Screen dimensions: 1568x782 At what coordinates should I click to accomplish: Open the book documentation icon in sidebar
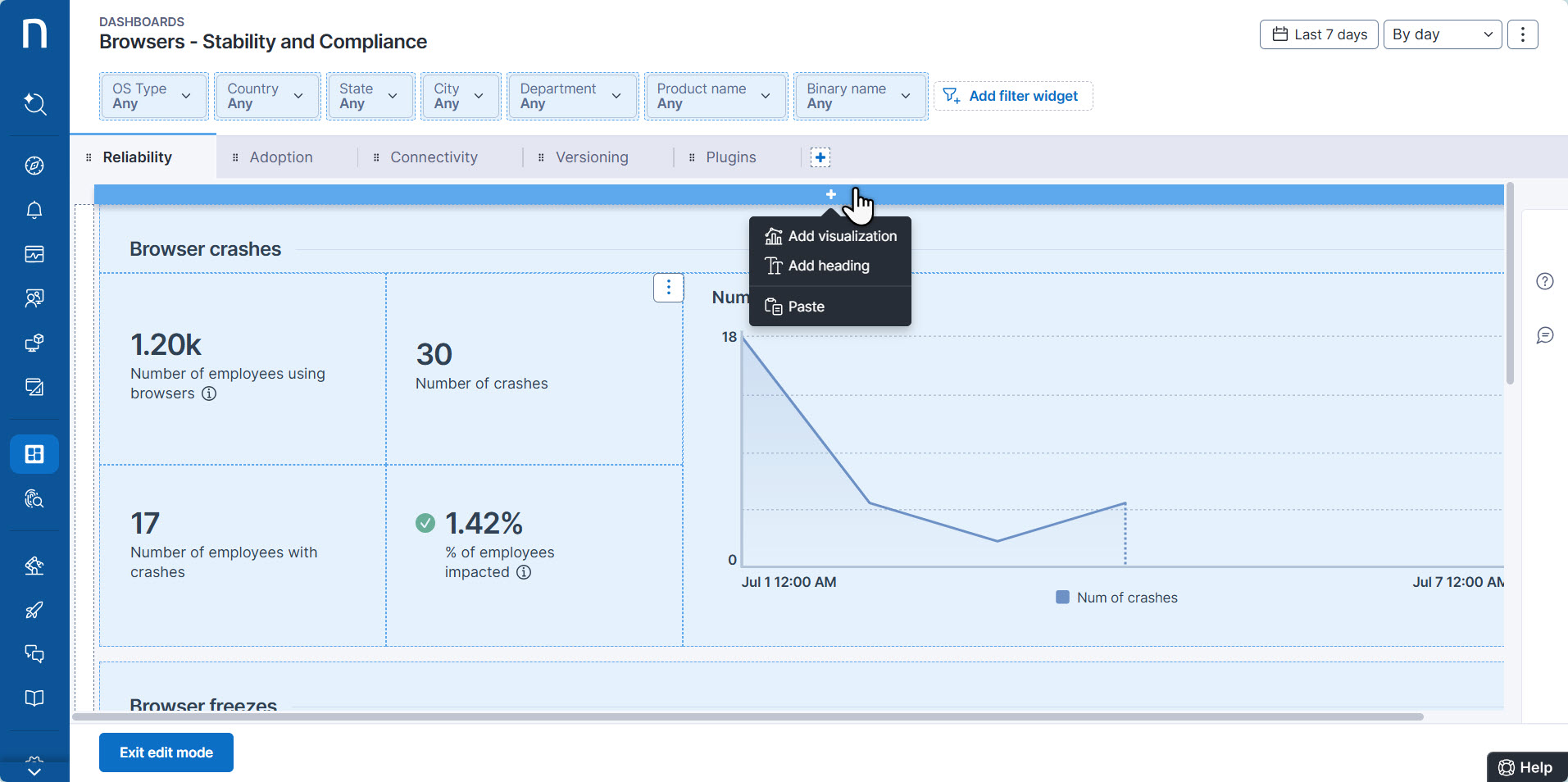34,698
